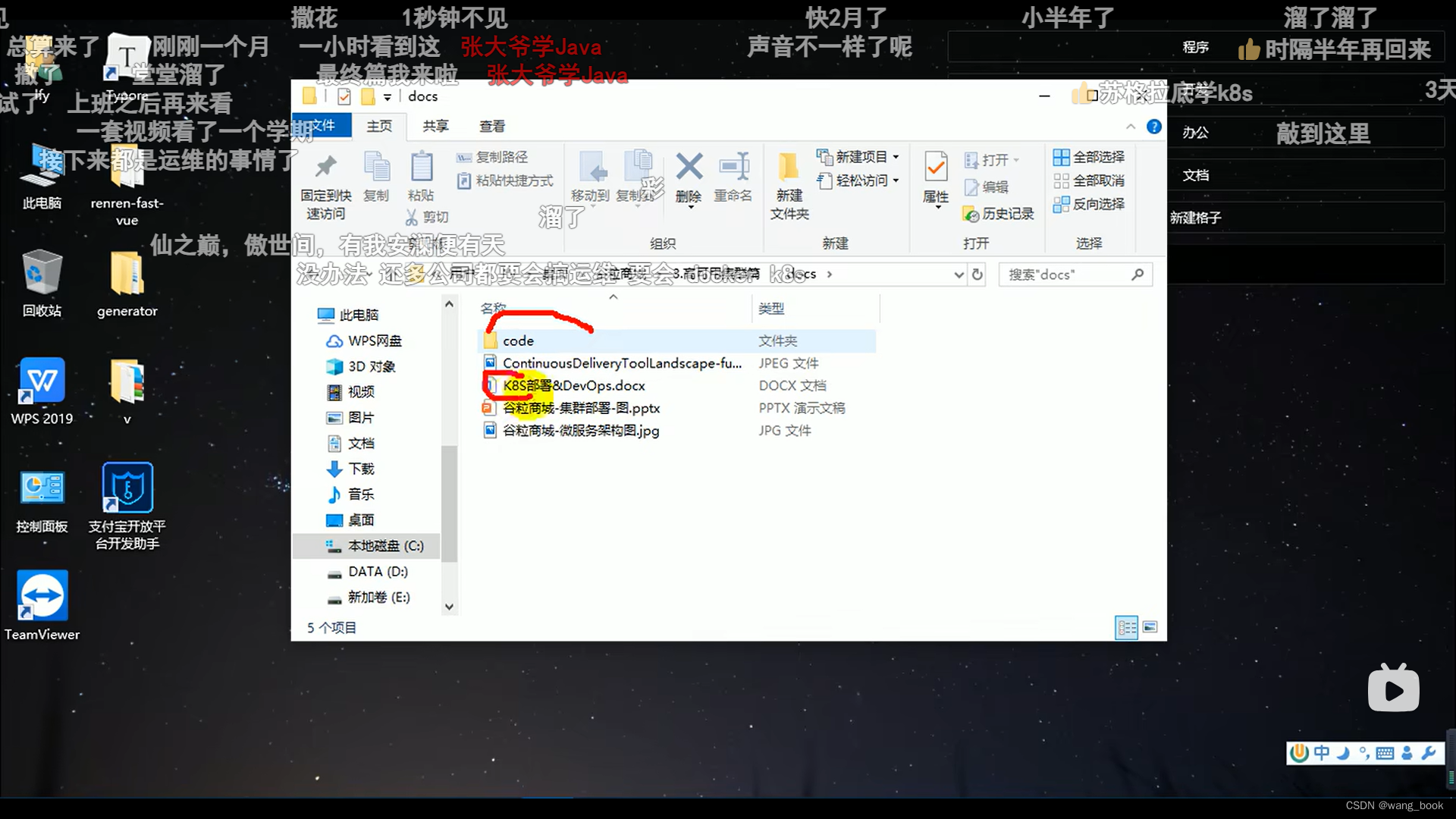
Task: Click the Cut scissors item
Action: (426, 218)
